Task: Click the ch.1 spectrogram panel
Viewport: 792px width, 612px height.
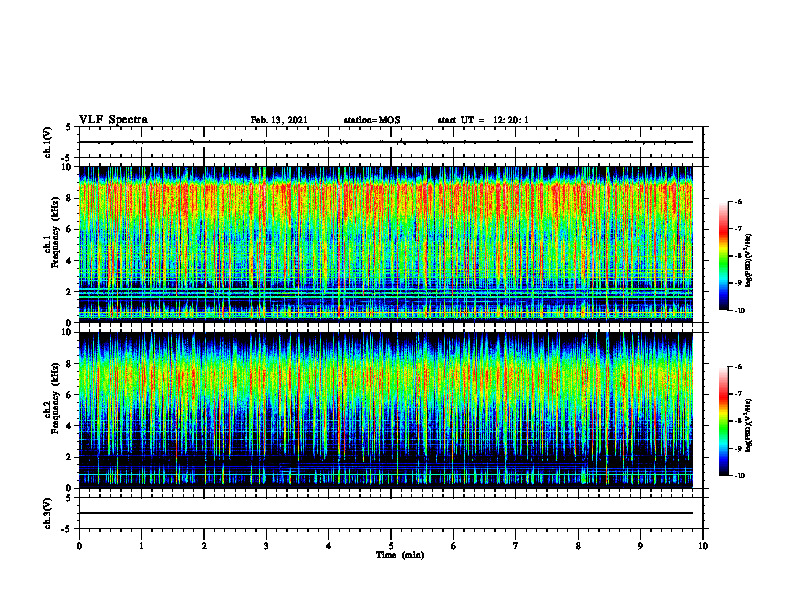Action: pos(385,244)
